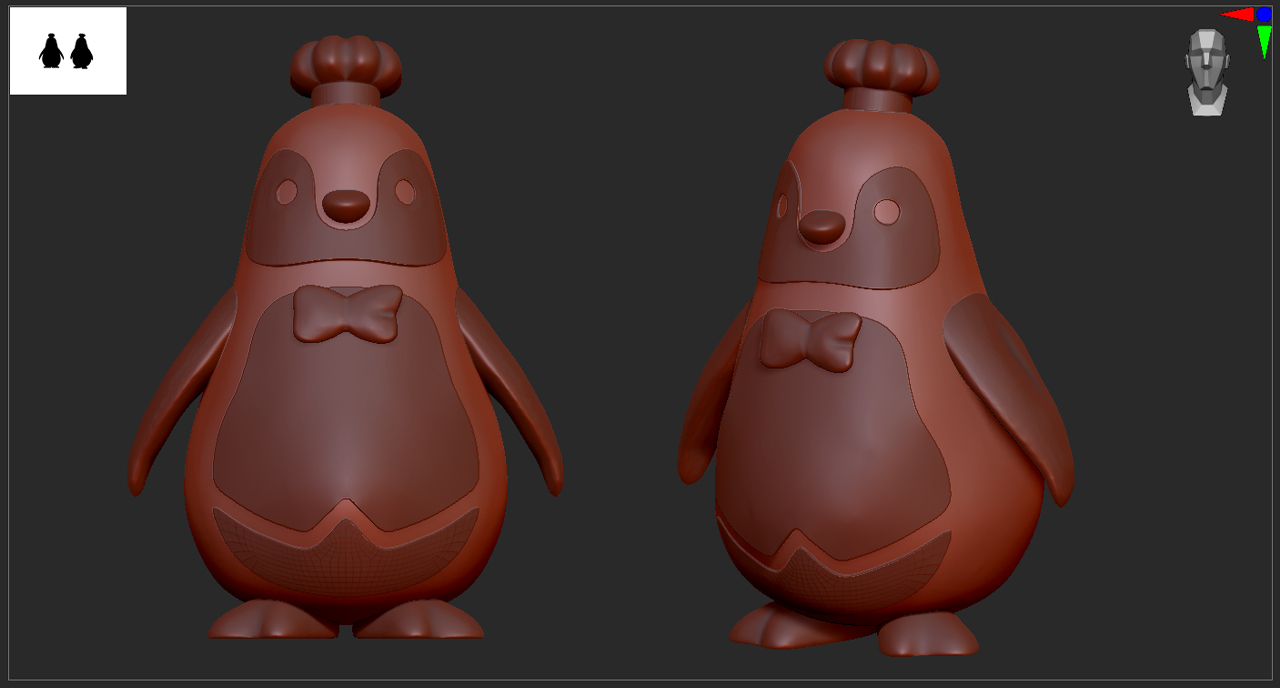Click the angled-view penguin's chef hat
The image size is (1280, 688).
point(881,75)
